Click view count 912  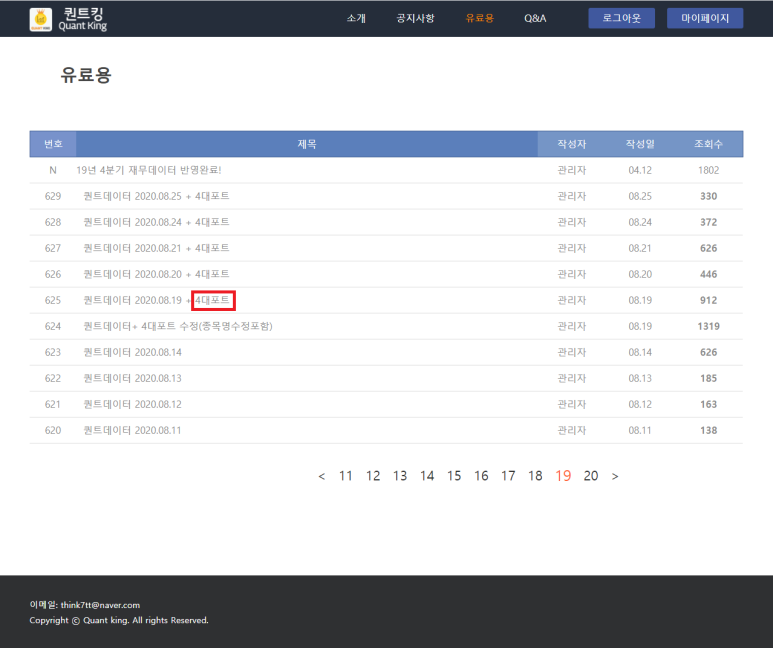point(708,300)
